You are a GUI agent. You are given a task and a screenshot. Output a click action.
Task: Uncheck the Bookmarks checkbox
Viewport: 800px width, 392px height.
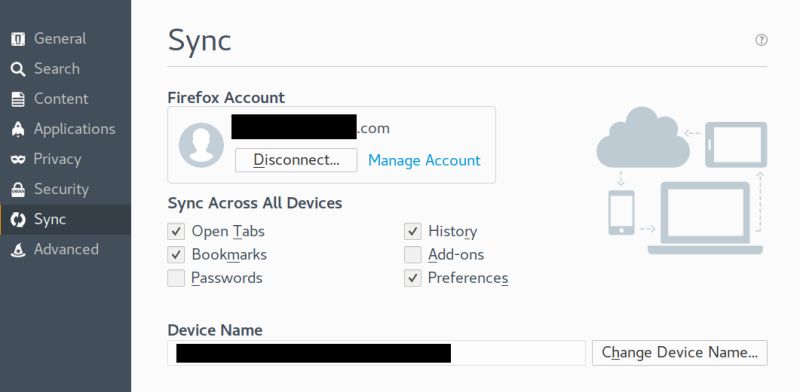pos(176,255)
